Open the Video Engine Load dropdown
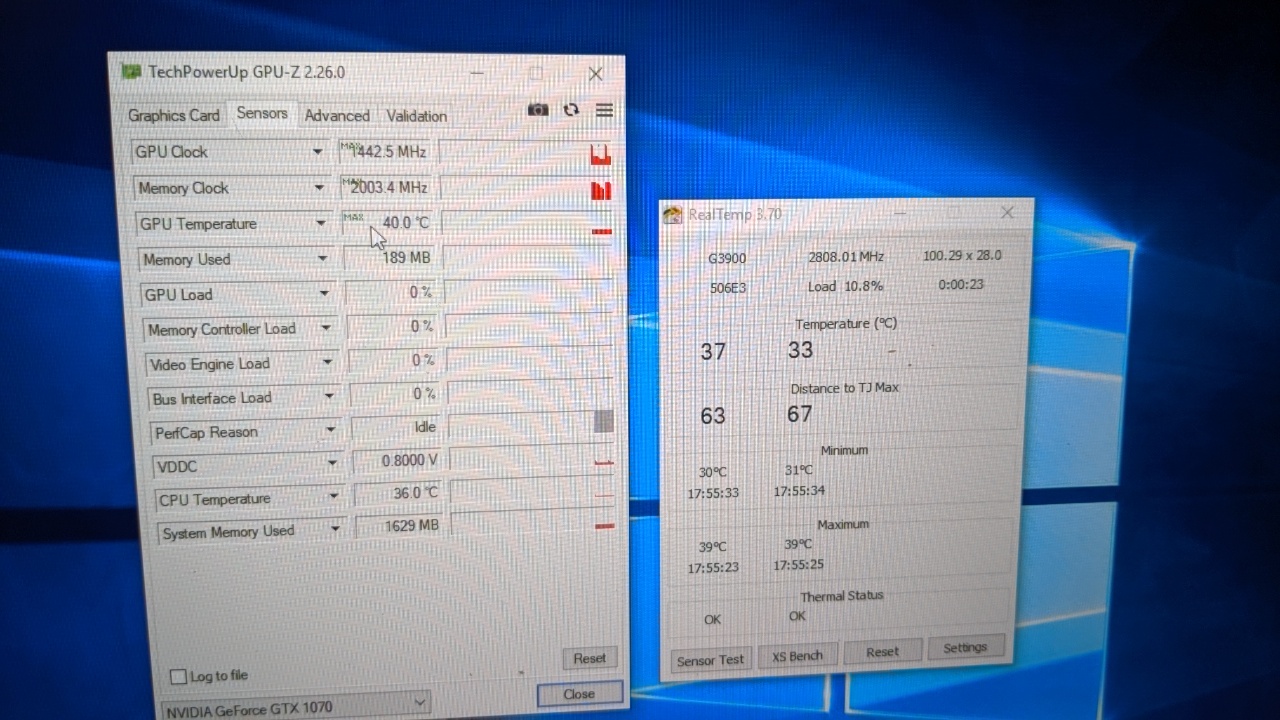 pos(327,363)
